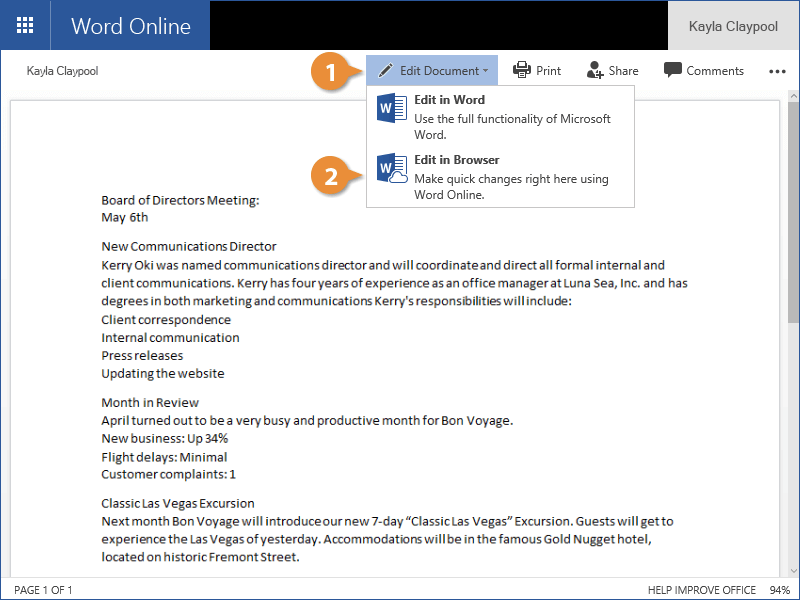Open Kayla Claypool account in header

733,26
